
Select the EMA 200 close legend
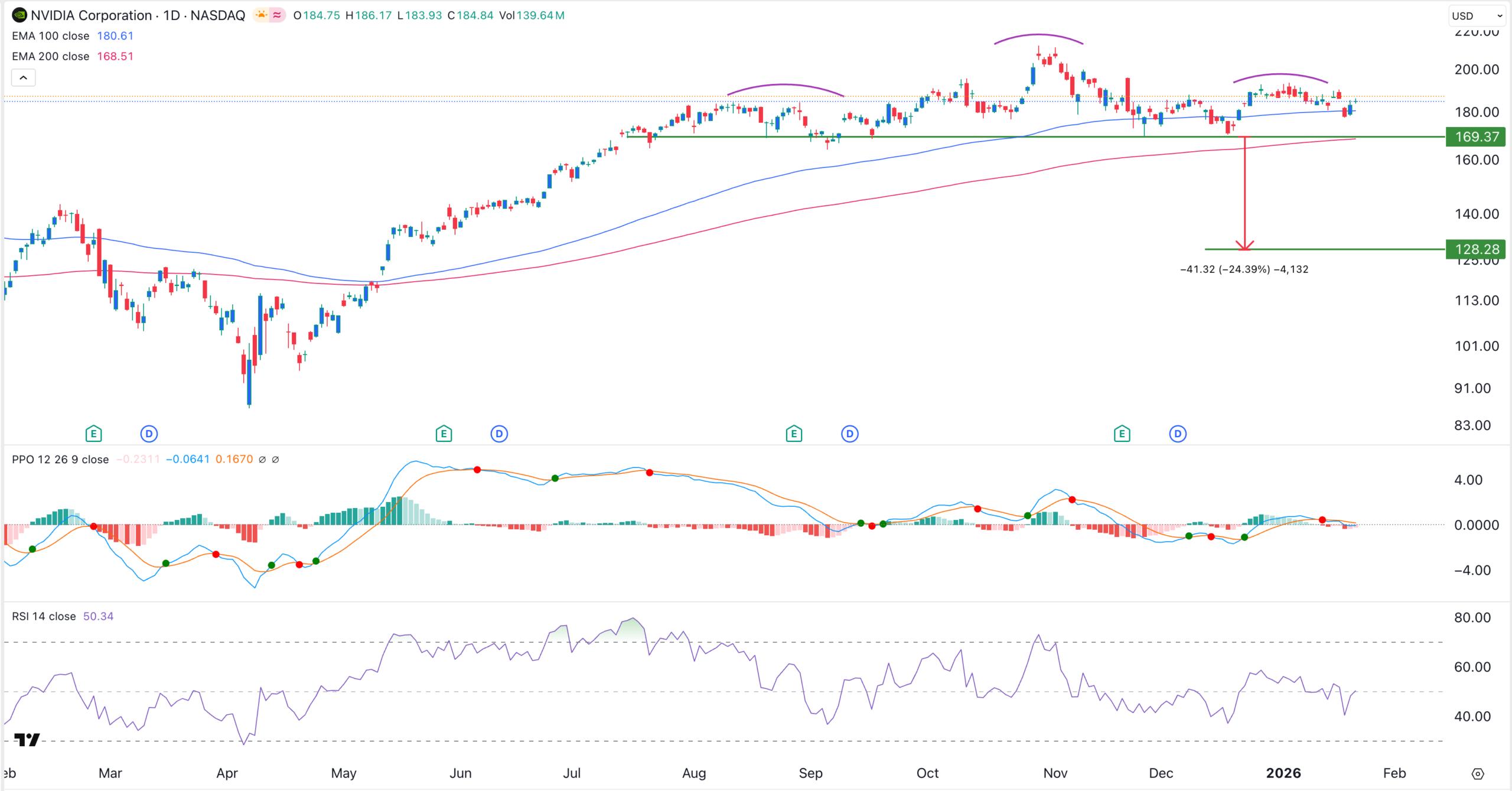click(x=51, y=57)
